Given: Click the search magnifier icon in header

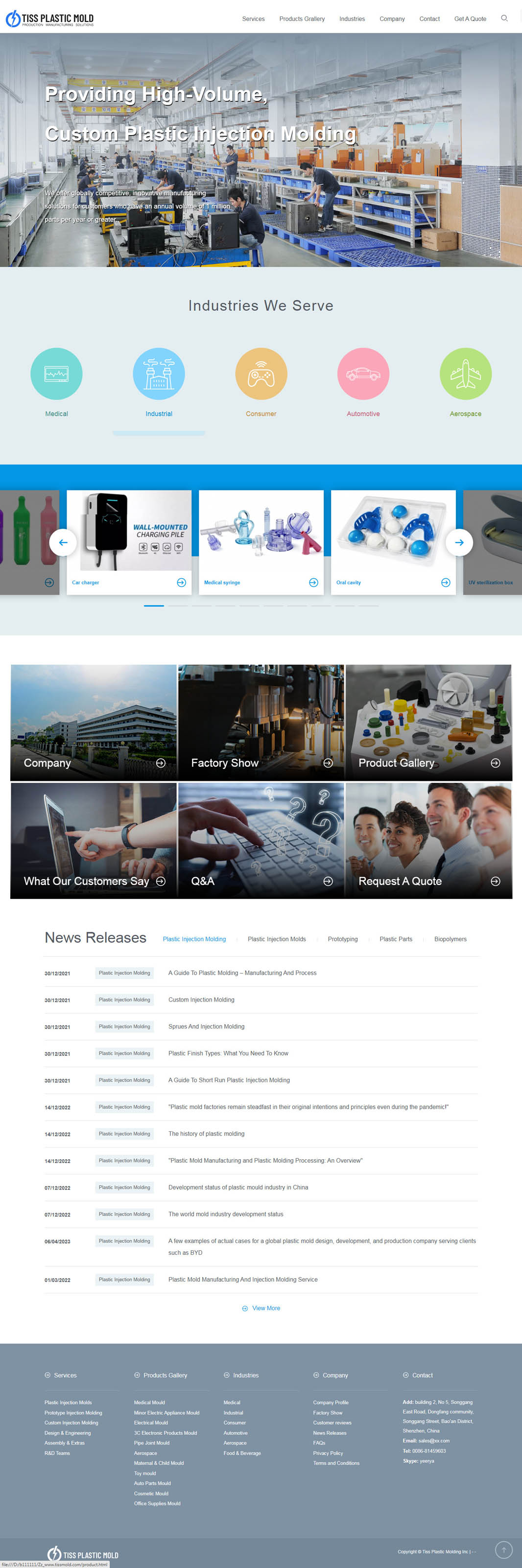Looking at the screenshot, I should [504, 18].
